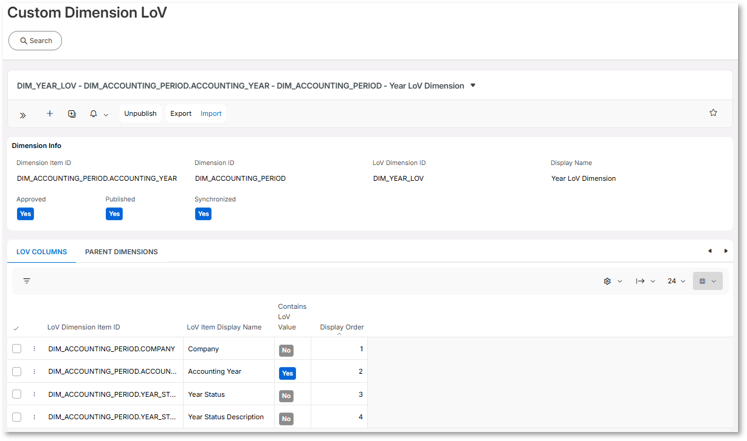Click the Import link
The width and height of the screenshot is (747, 441).
pos(211,114)
